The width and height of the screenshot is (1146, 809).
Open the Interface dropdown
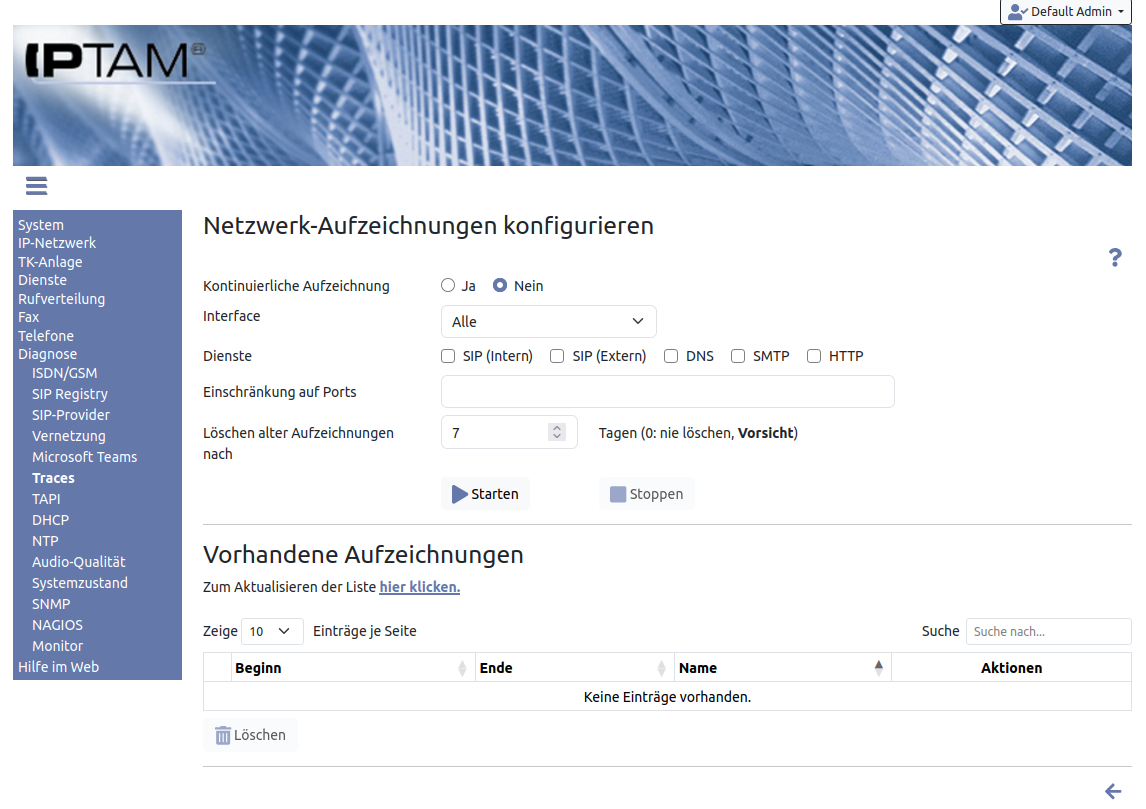[x=548, y=322]
